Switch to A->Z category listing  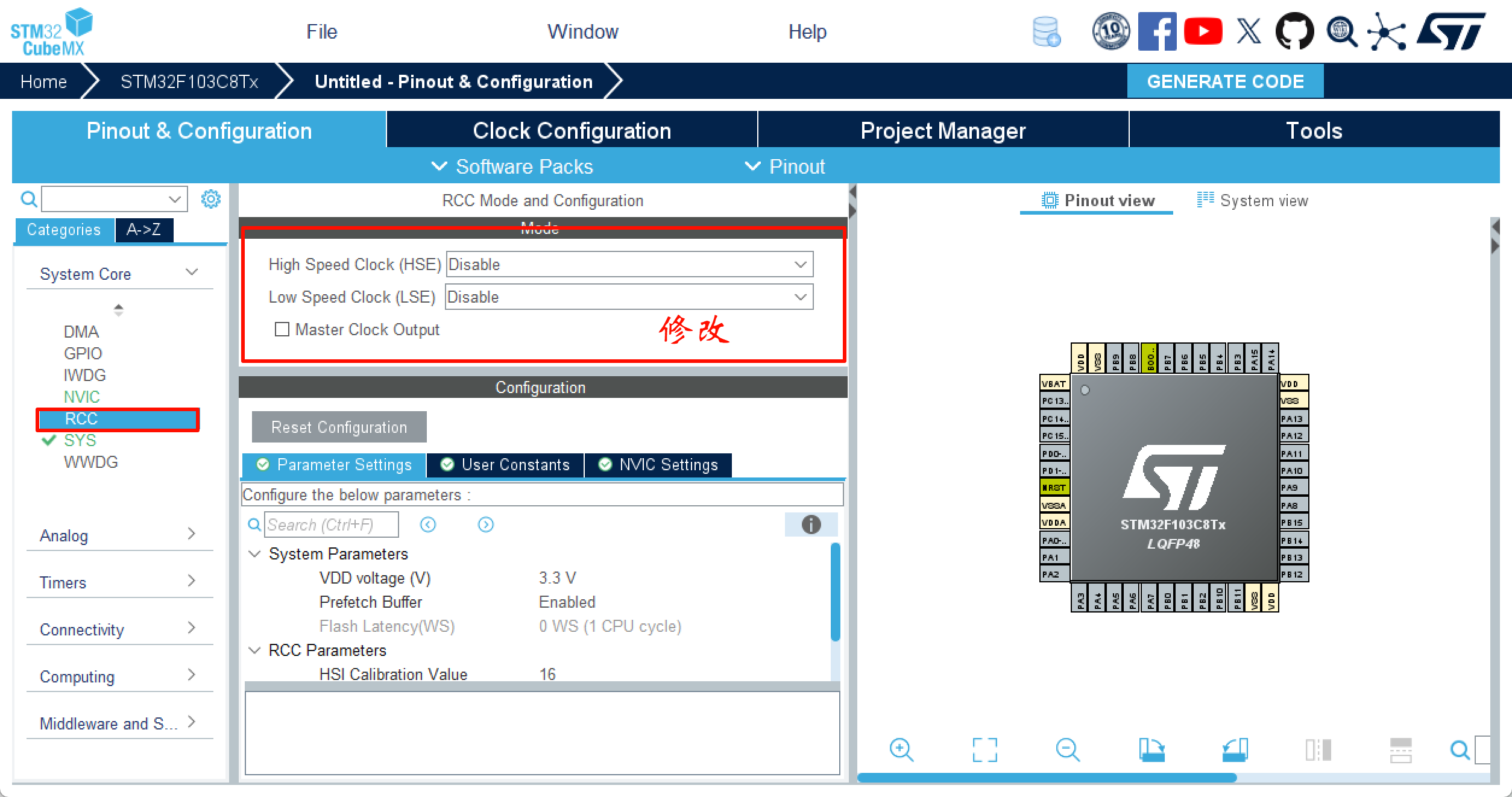pos(143,230)
